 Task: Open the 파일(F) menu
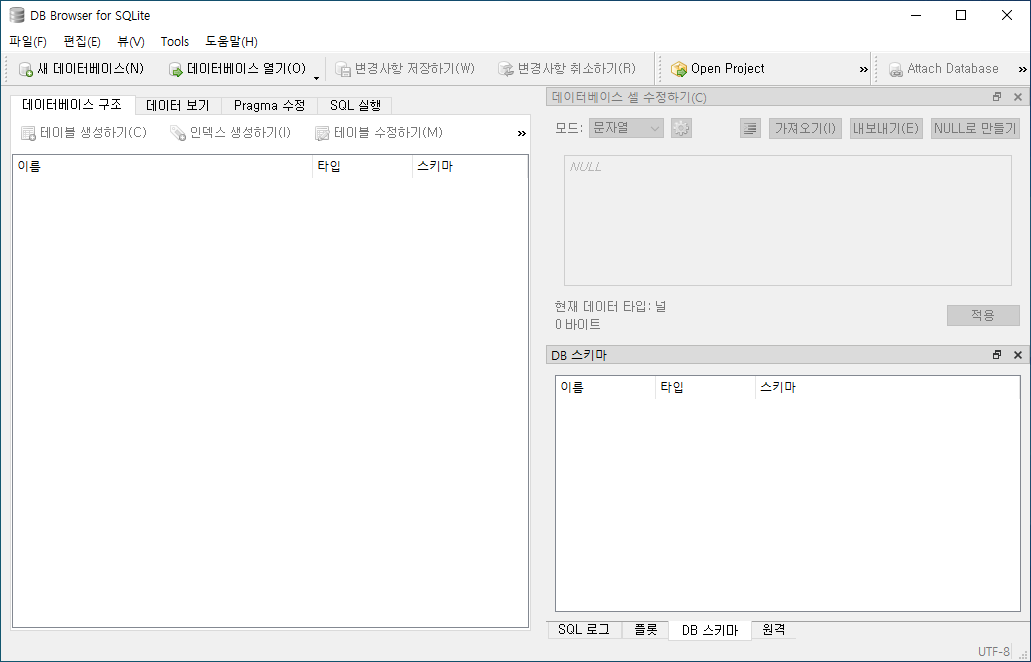point(28,41)
